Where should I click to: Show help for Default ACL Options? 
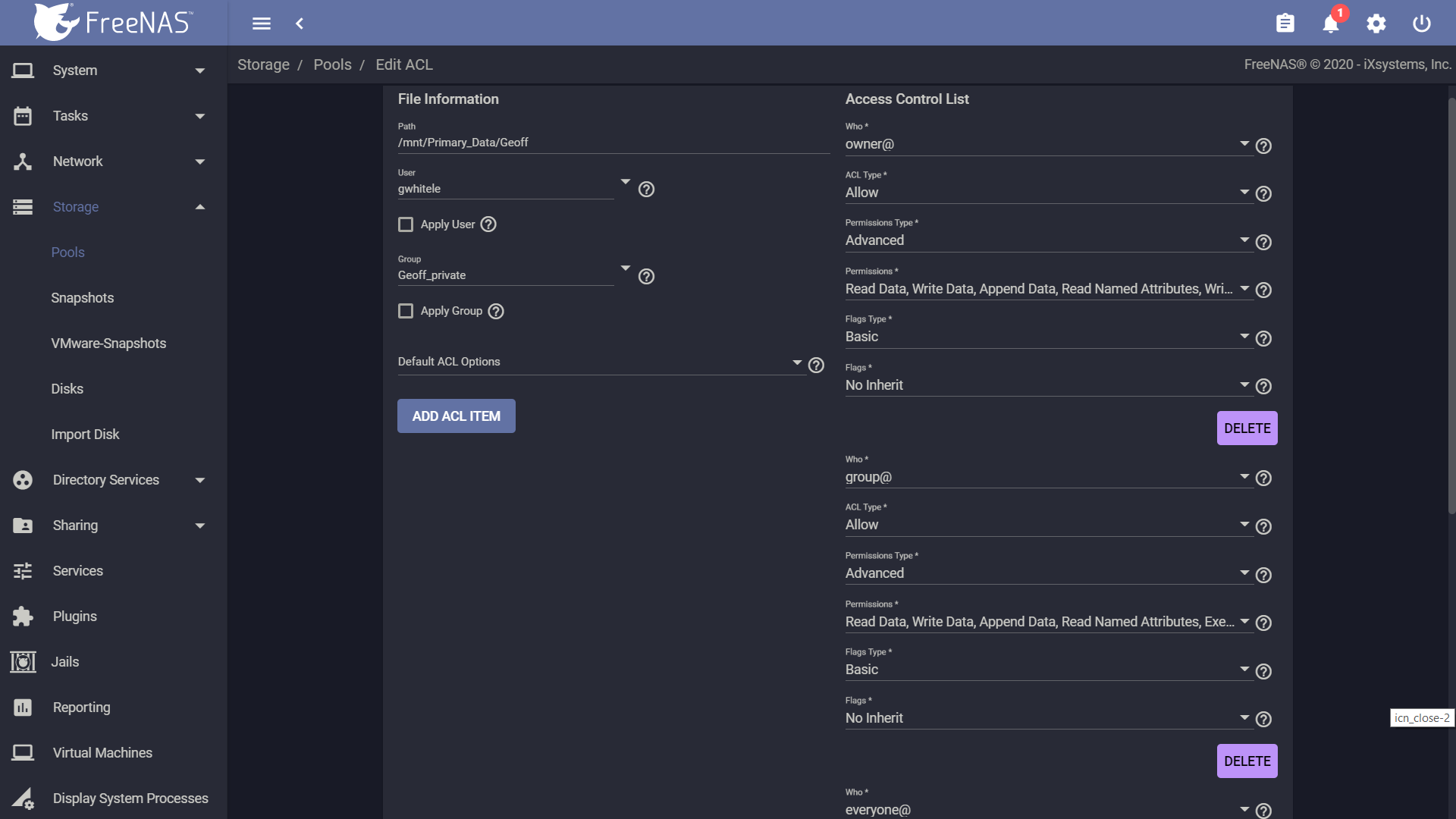(x=816, y=366)
